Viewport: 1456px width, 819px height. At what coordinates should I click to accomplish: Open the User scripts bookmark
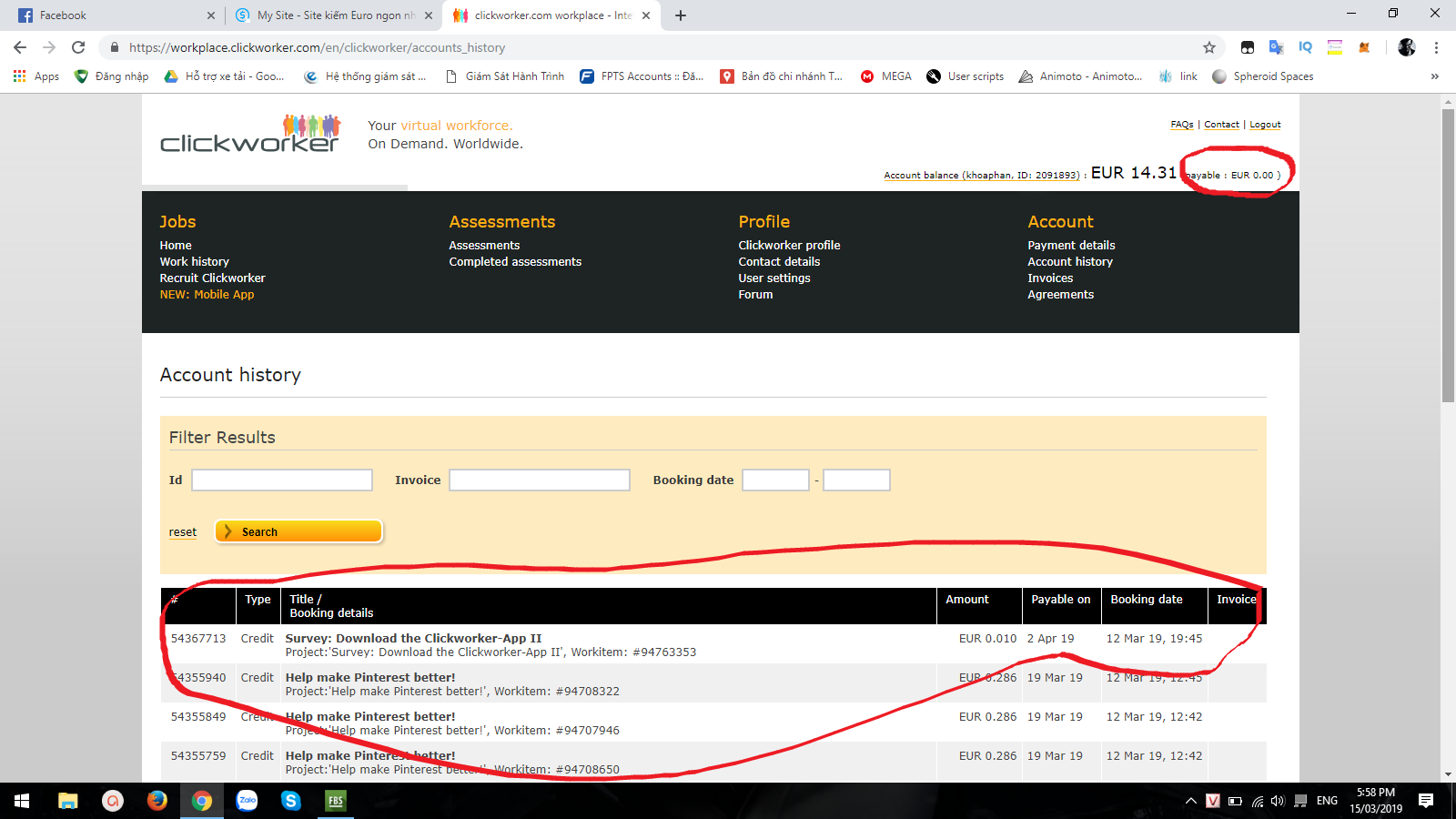pos(966,76)
